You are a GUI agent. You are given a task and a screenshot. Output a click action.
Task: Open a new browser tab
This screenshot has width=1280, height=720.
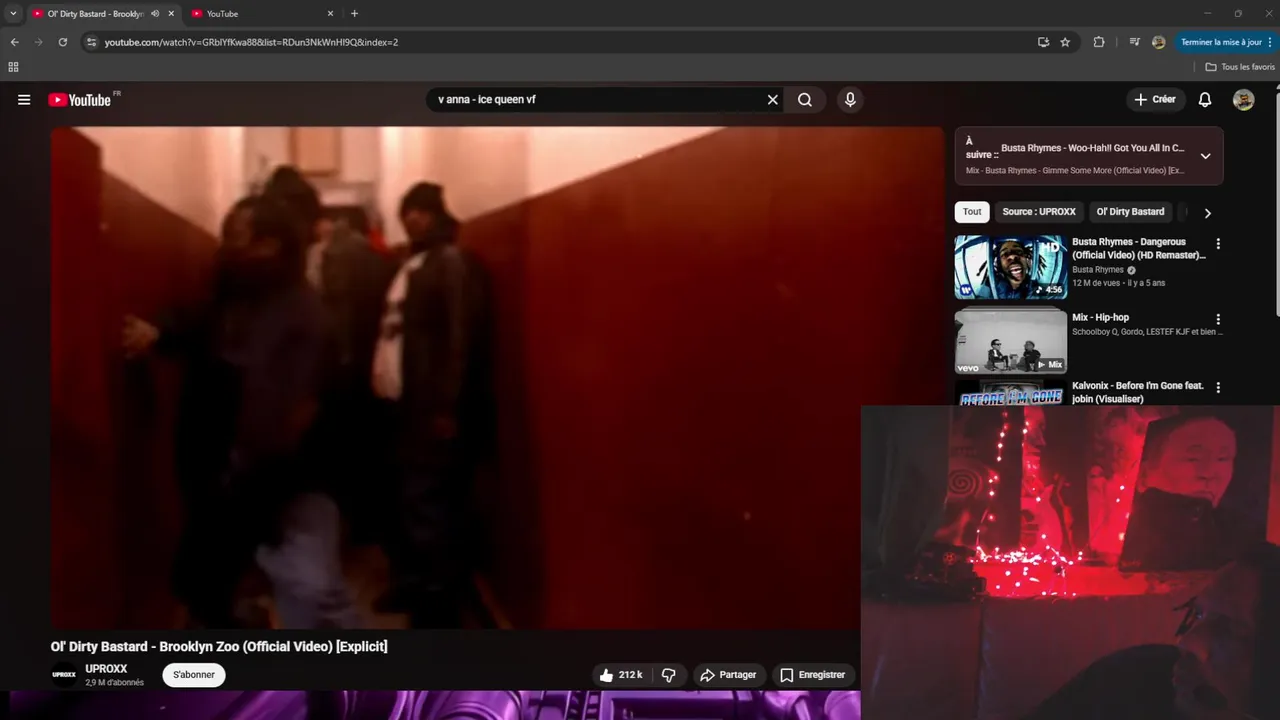[x=354, y=14]
